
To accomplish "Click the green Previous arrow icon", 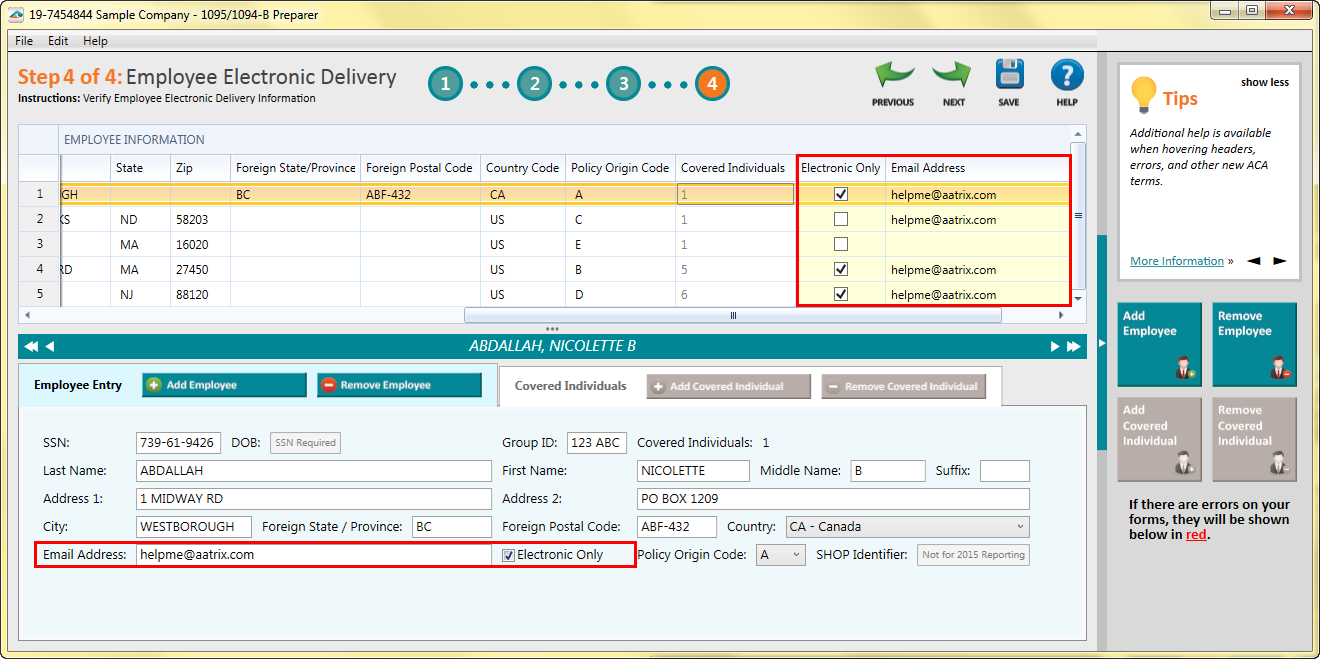I will click(x=893, y=77).
